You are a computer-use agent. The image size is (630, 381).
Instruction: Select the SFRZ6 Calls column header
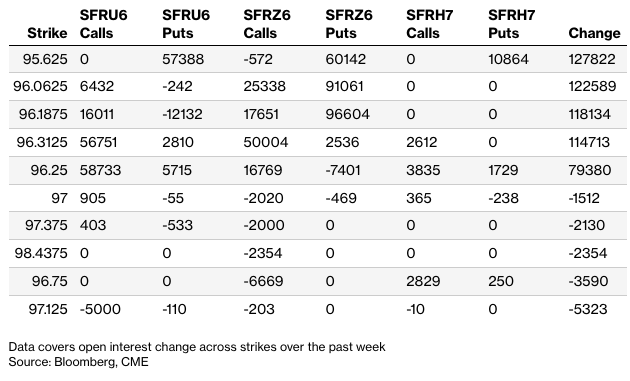(x=267, y=24)
